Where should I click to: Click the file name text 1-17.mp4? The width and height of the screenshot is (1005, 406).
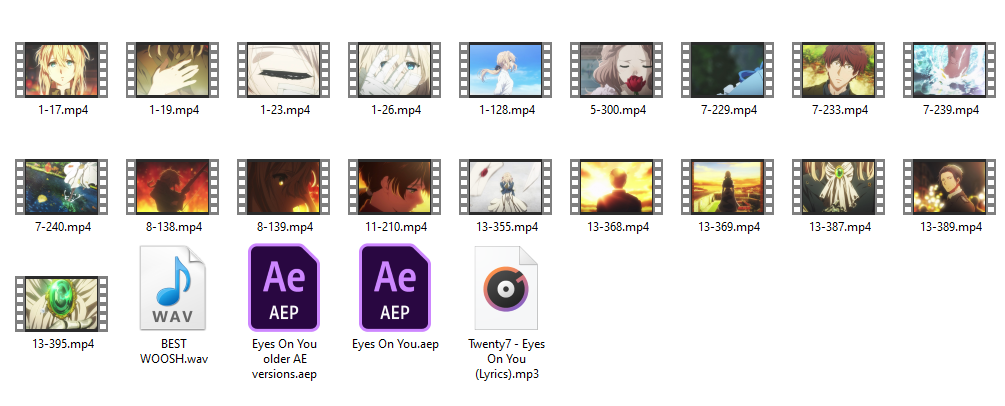pos(63,110)
